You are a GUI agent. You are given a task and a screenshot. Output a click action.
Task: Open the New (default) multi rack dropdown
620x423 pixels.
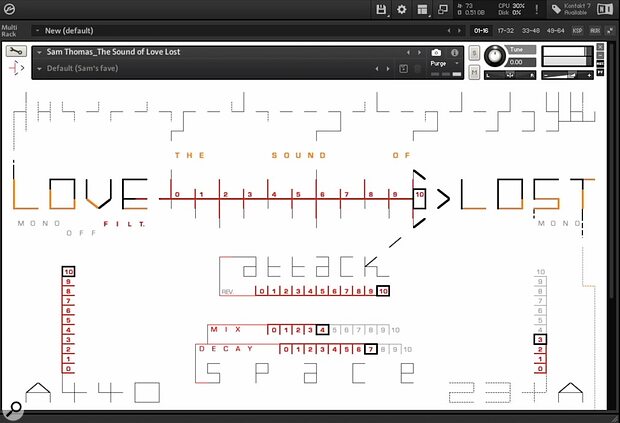tap(38, 31)
